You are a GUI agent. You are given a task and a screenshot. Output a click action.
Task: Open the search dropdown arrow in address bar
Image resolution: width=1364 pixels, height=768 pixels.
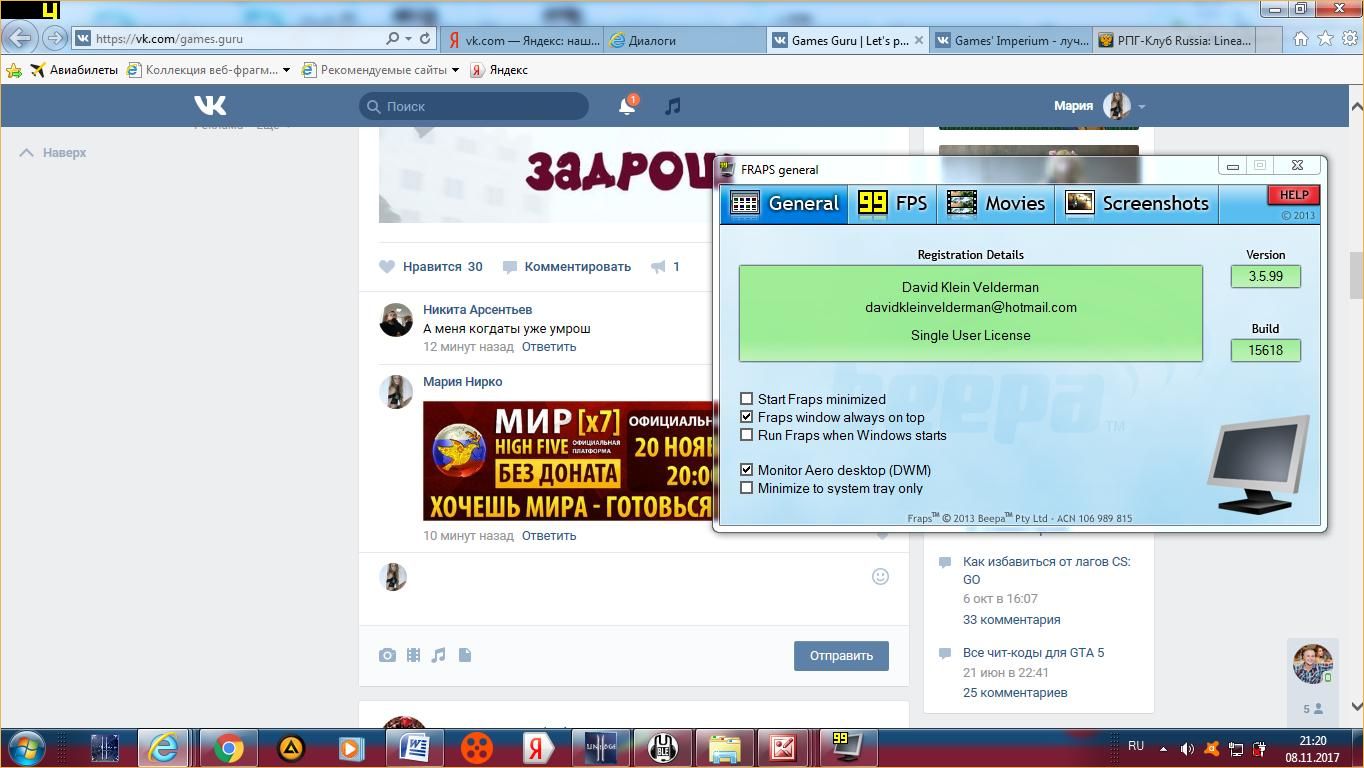[408, 39]
